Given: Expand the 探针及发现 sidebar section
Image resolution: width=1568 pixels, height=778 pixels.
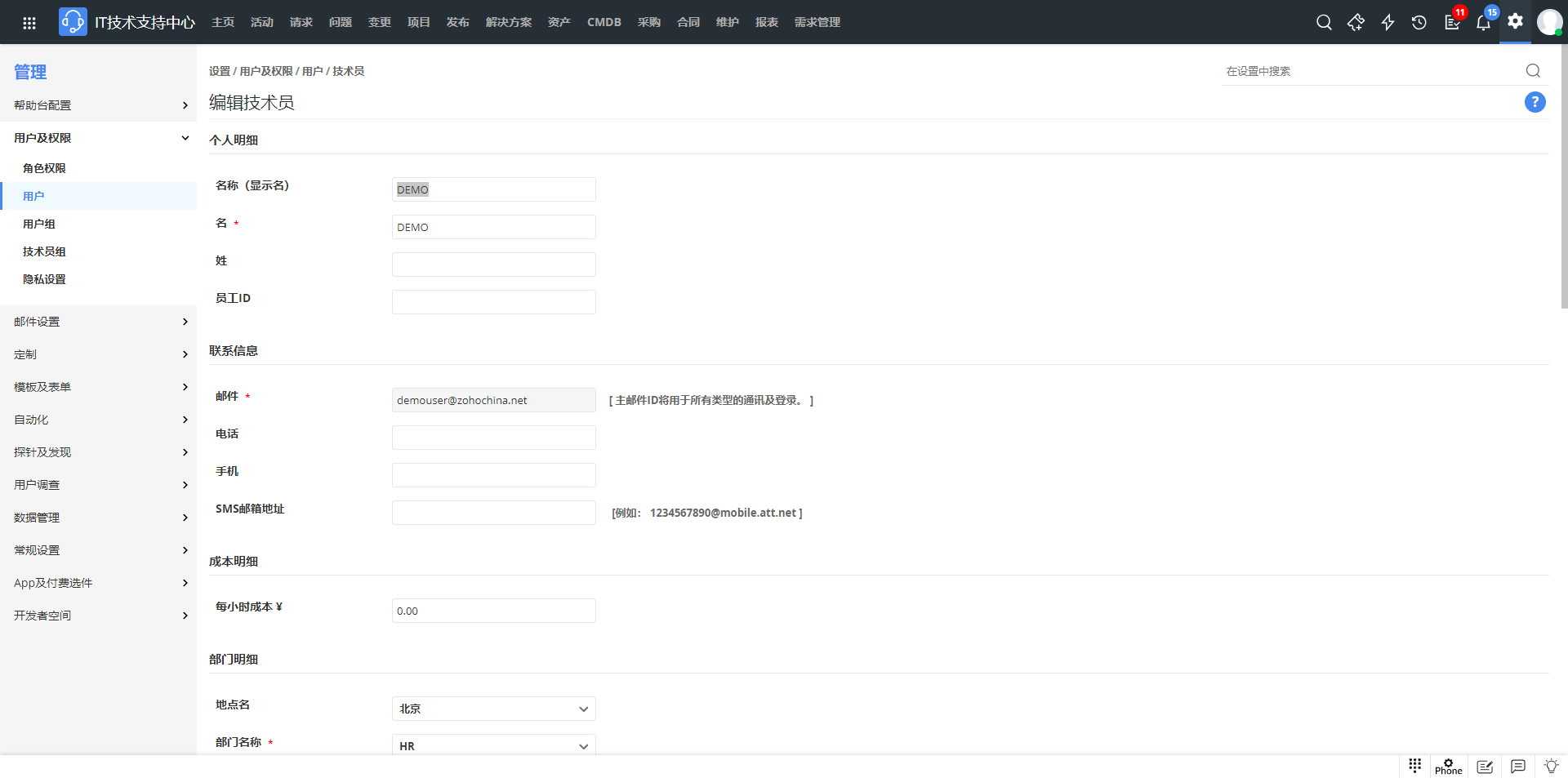Looking at the screenshot, I should (x=99, y=452).
